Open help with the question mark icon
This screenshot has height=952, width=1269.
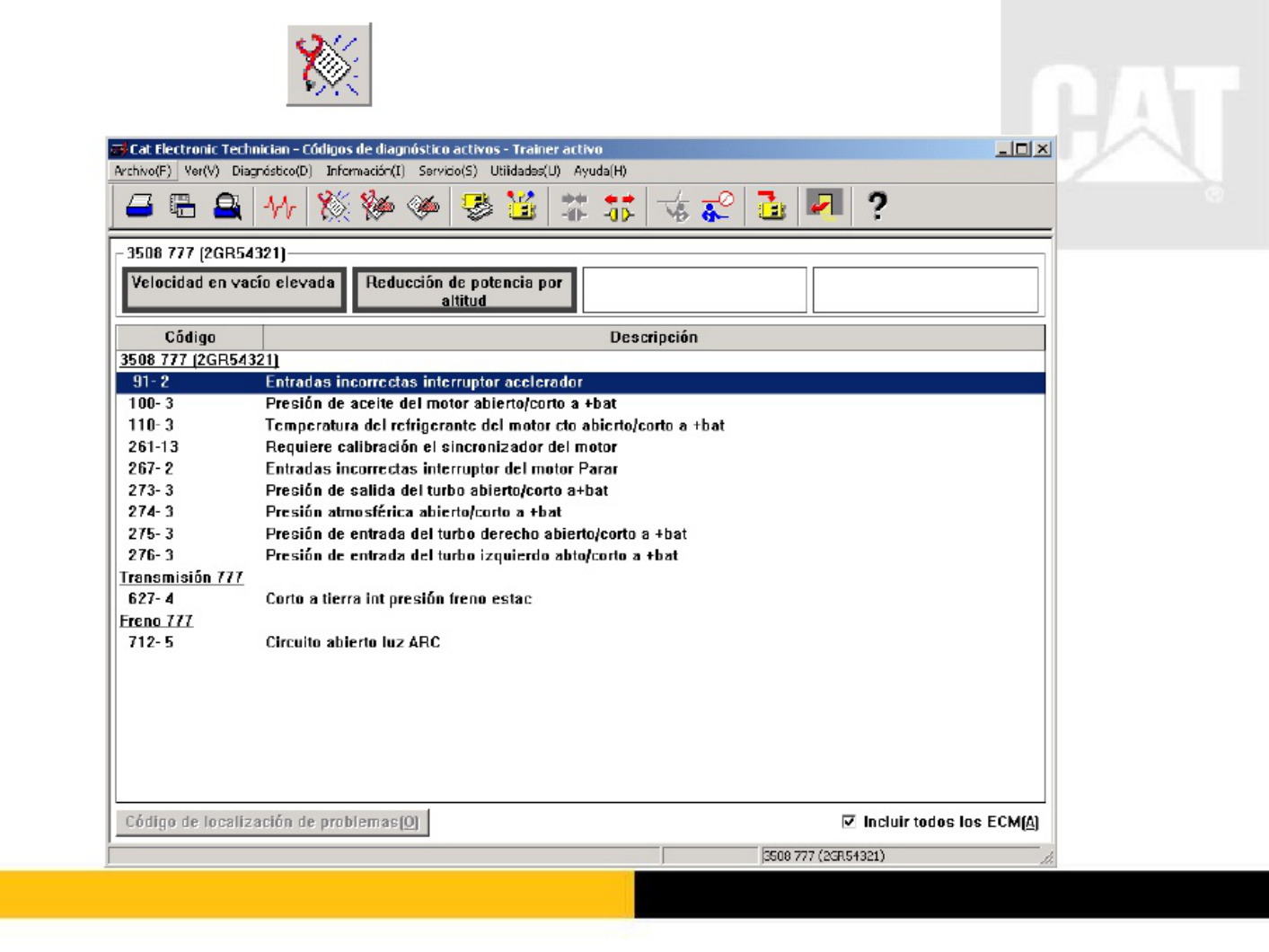877,207
